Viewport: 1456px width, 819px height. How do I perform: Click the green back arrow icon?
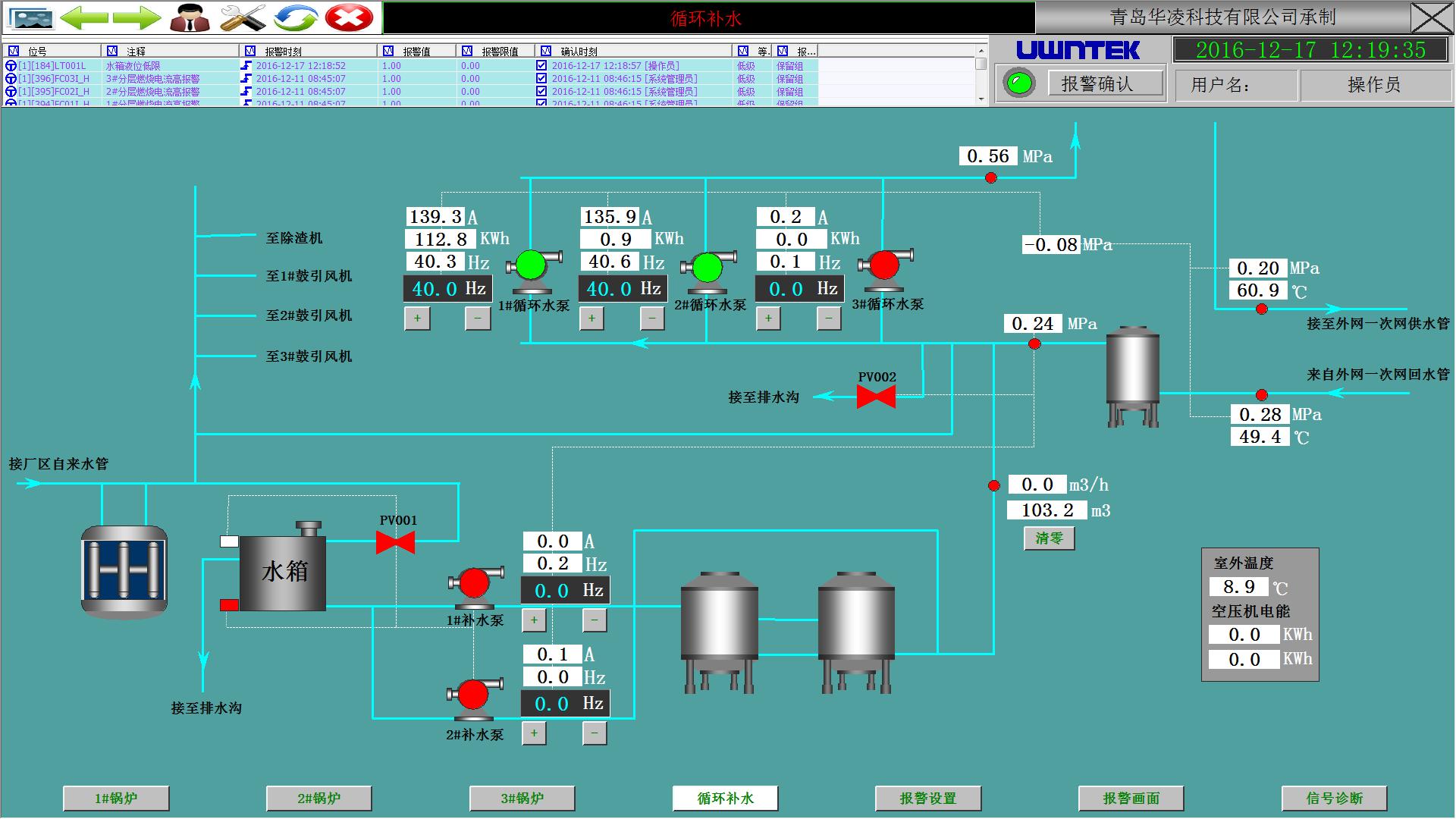[83, 17]
